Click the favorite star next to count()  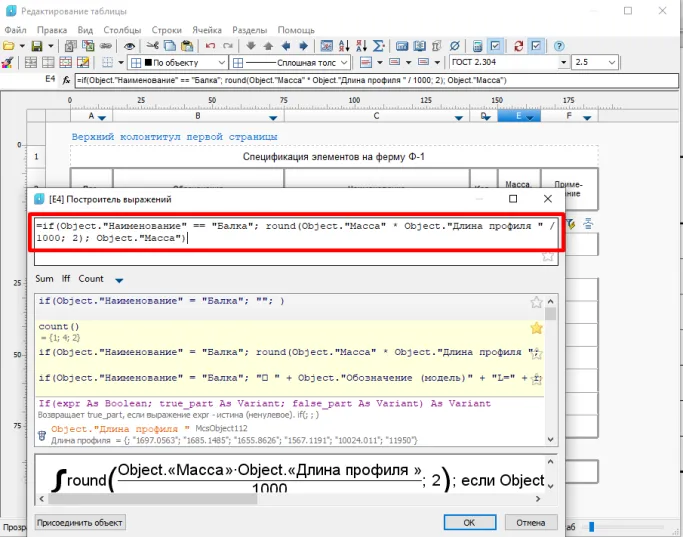tap(537, 328)
